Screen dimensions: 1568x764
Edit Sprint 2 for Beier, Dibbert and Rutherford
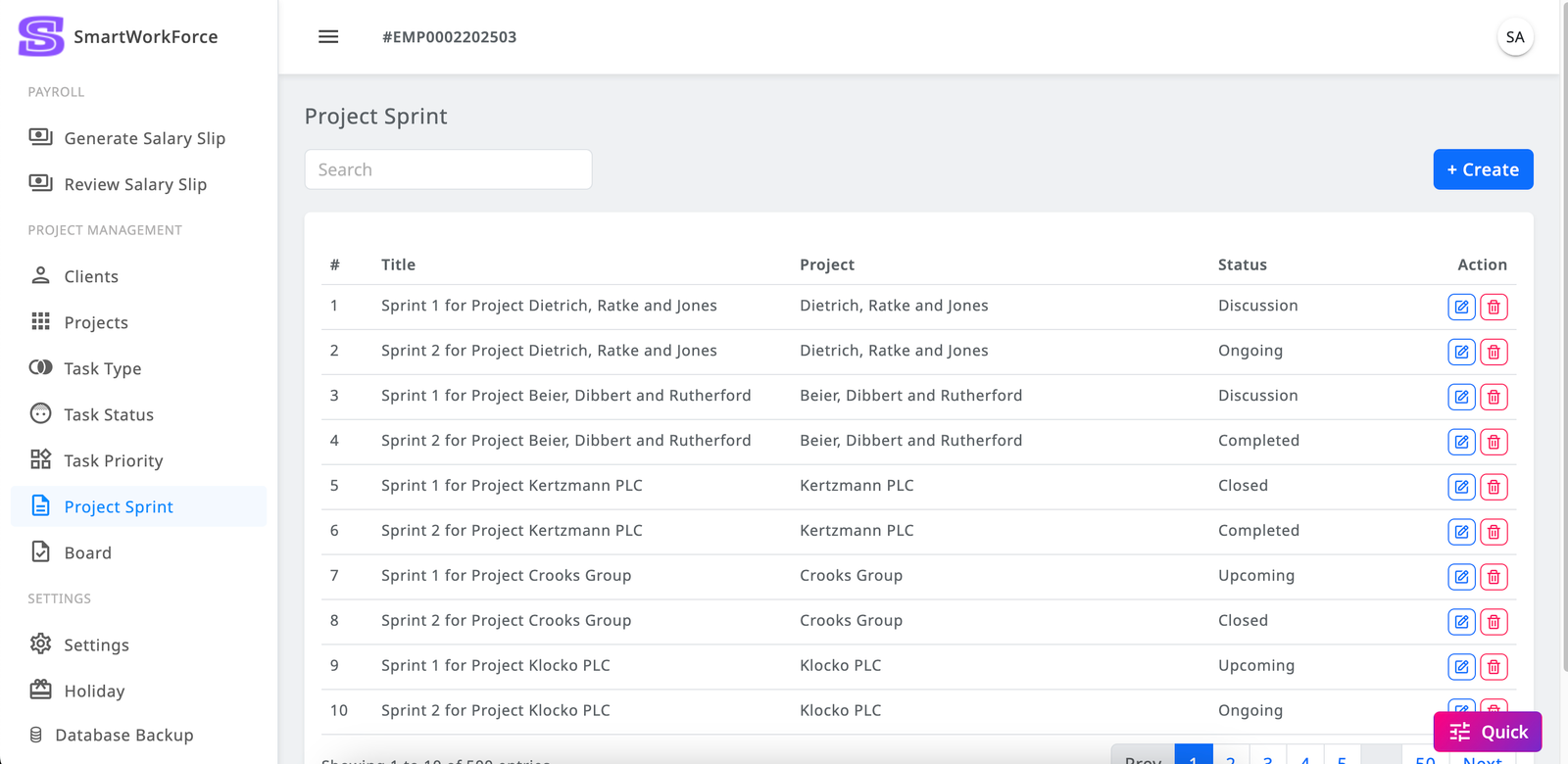click(1461, 442)
